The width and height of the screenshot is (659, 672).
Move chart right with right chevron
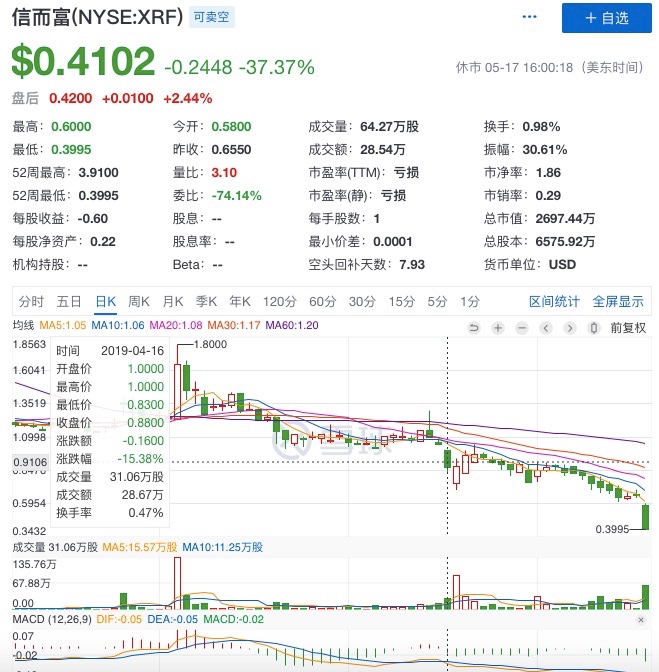[570, 328]
